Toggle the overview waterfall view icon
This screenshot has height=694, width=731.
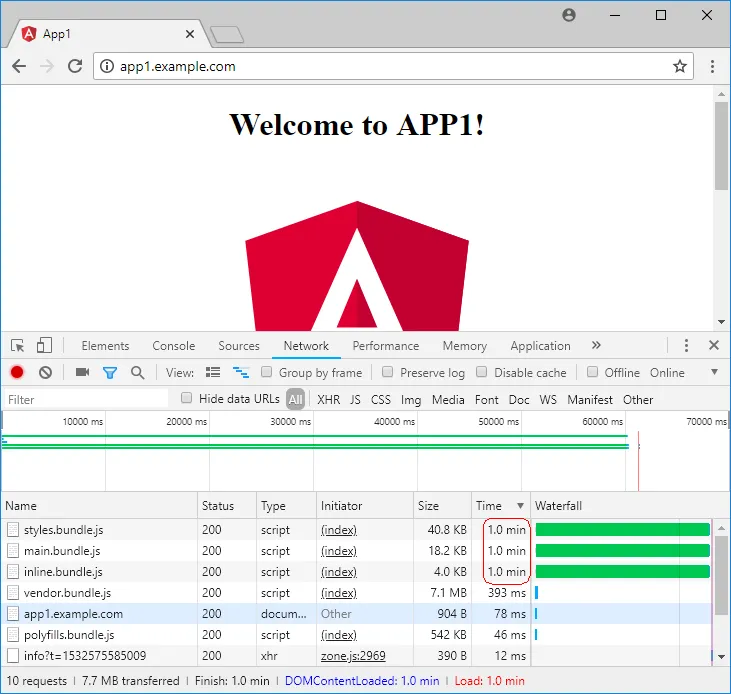[241, 372]
